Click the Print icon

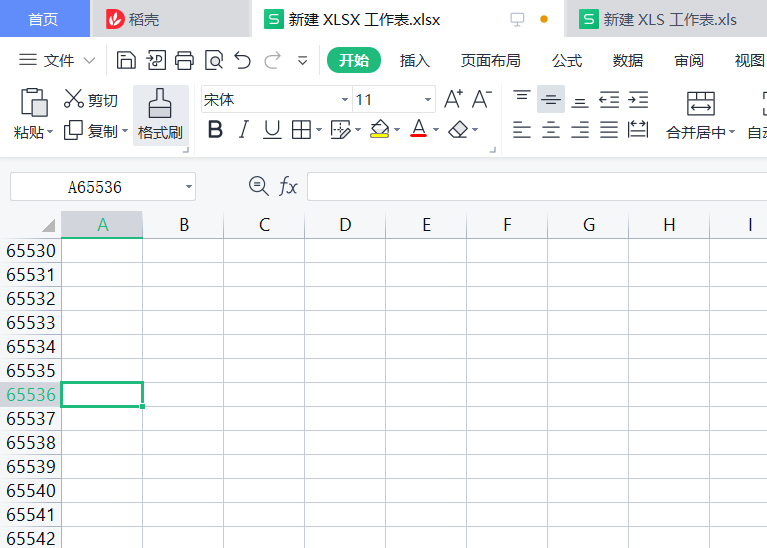pos(184,61)
